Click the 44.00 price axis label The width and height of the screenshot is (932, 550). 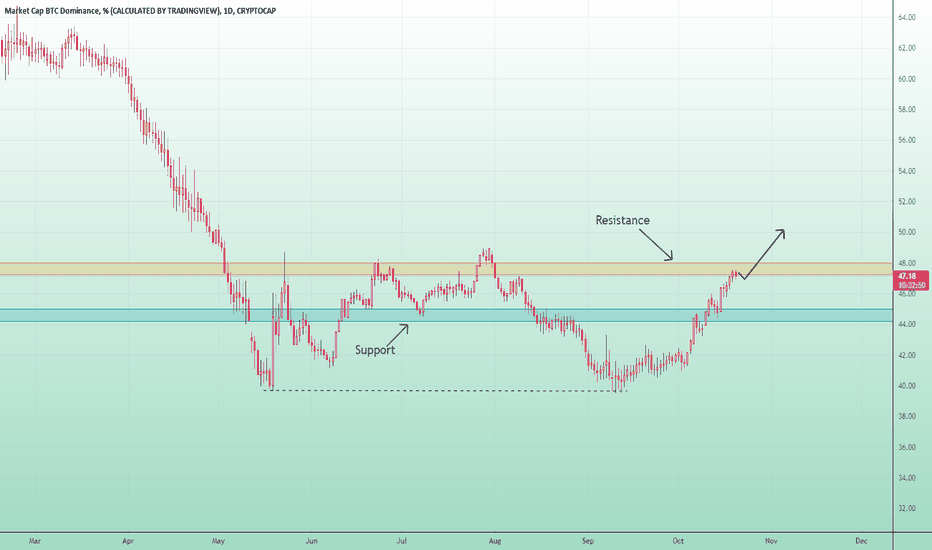click(x=906, y=324)
